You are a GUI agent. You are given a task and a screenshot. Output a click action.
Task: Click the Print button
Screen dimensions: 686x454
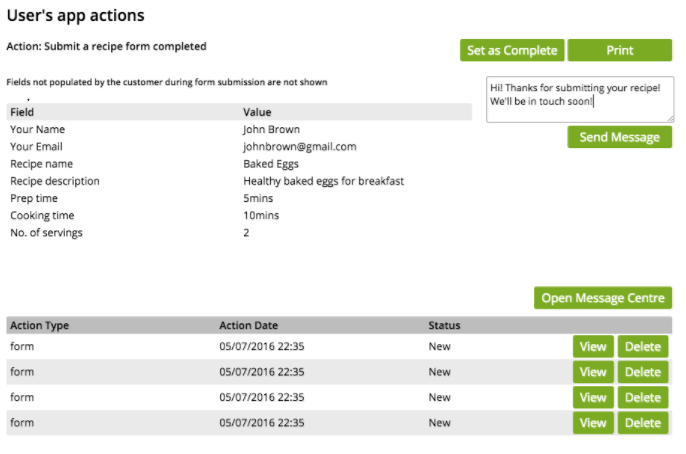coord(619,51)
